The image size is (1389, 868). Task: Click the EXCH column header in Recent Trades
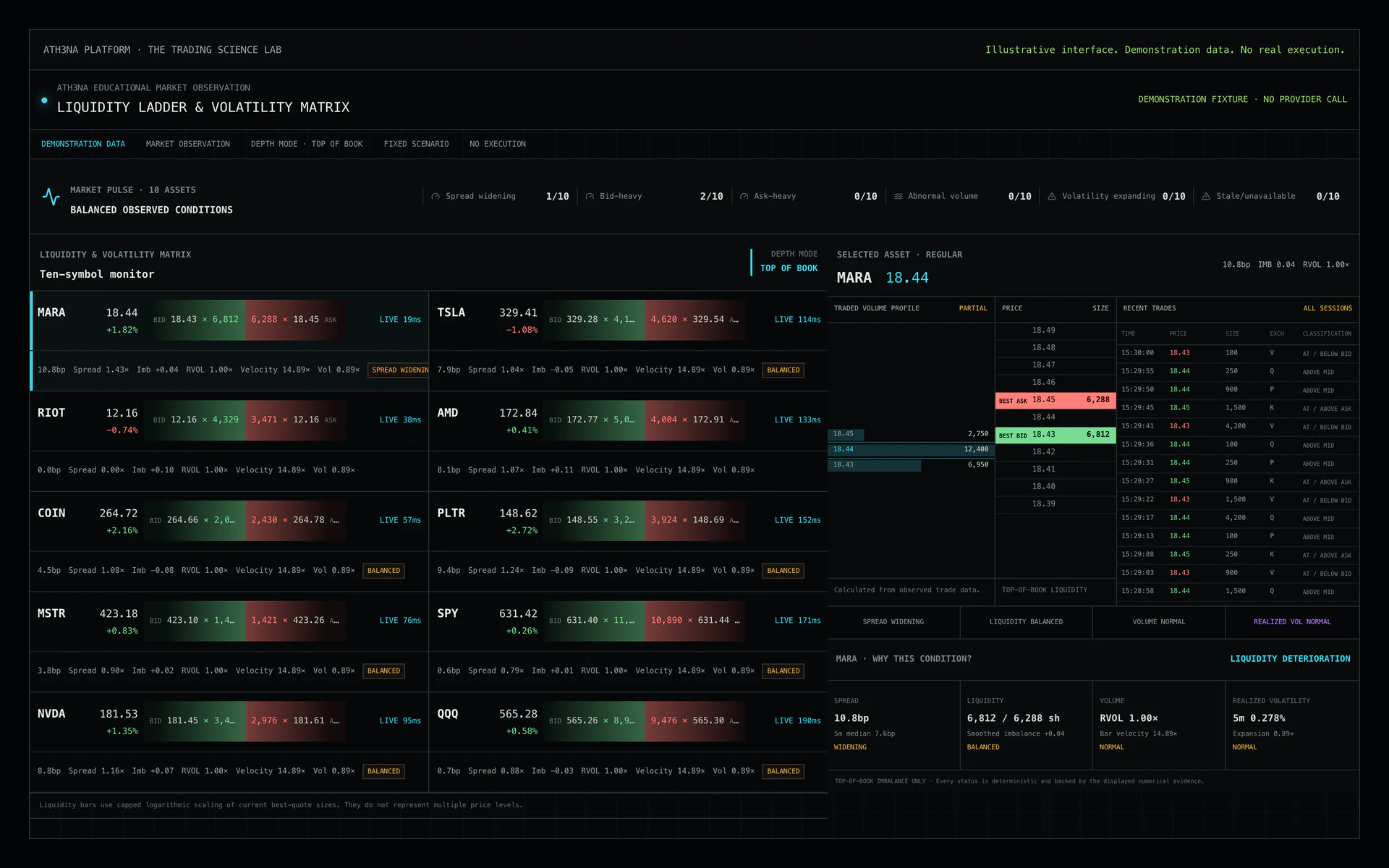(x=1277, y=334)
